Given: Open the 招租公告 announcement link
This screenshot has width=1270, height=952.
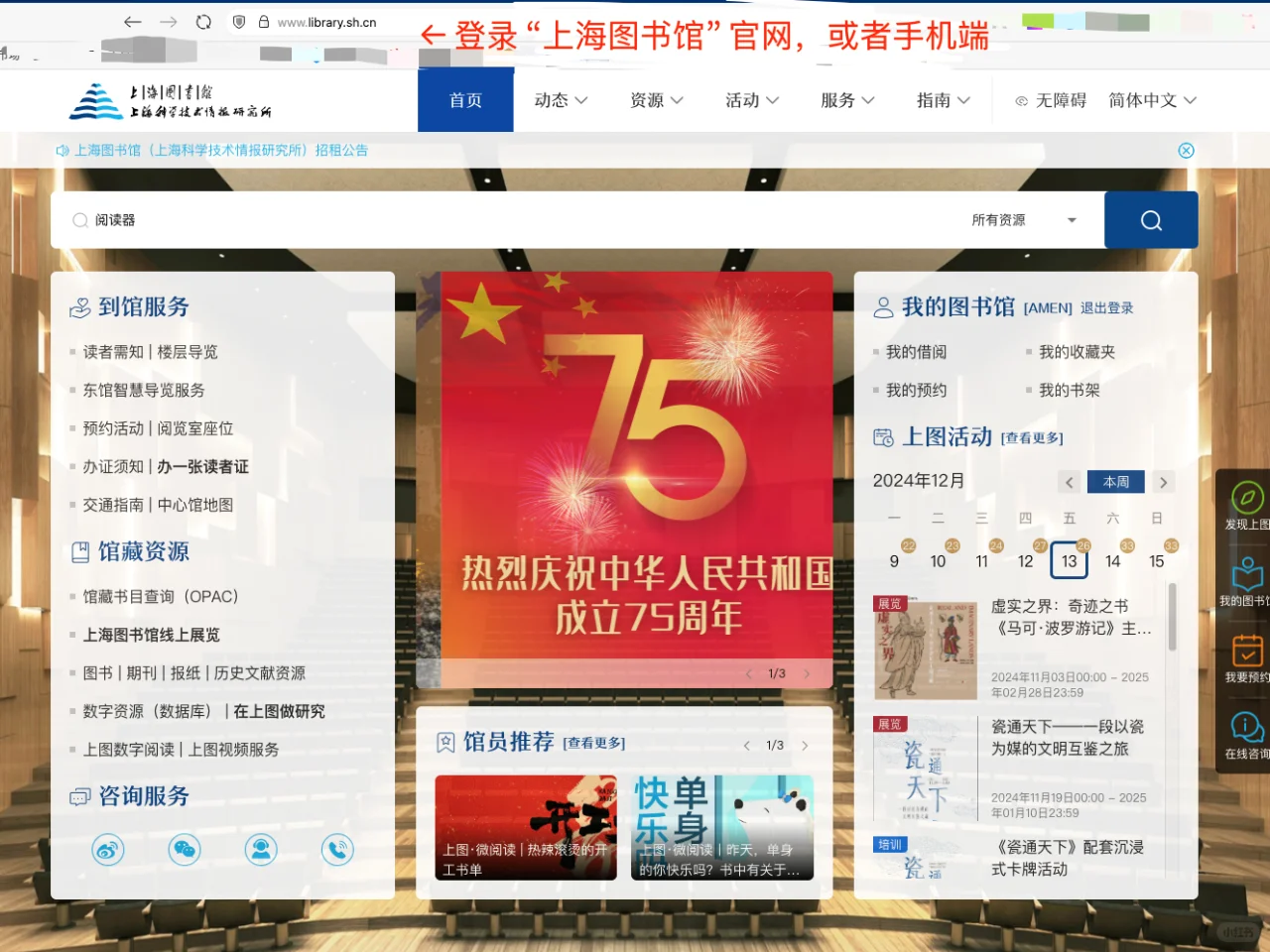Looking at the screenshot, I should pos(220,151).
